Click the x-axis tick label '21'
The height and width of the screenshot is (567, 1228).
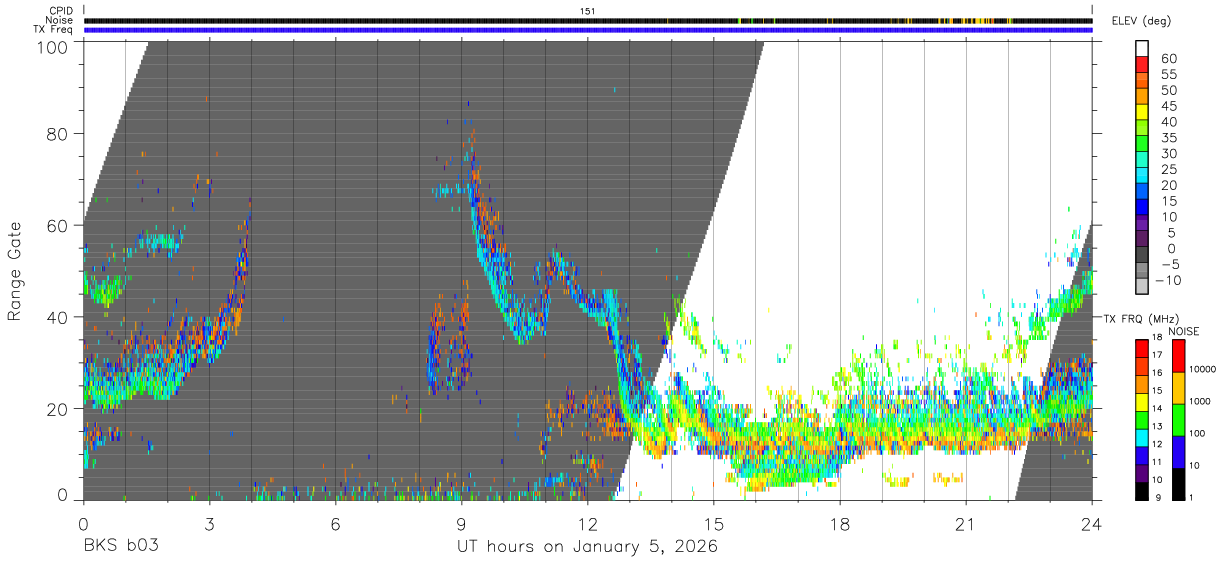tap(966, 523)
